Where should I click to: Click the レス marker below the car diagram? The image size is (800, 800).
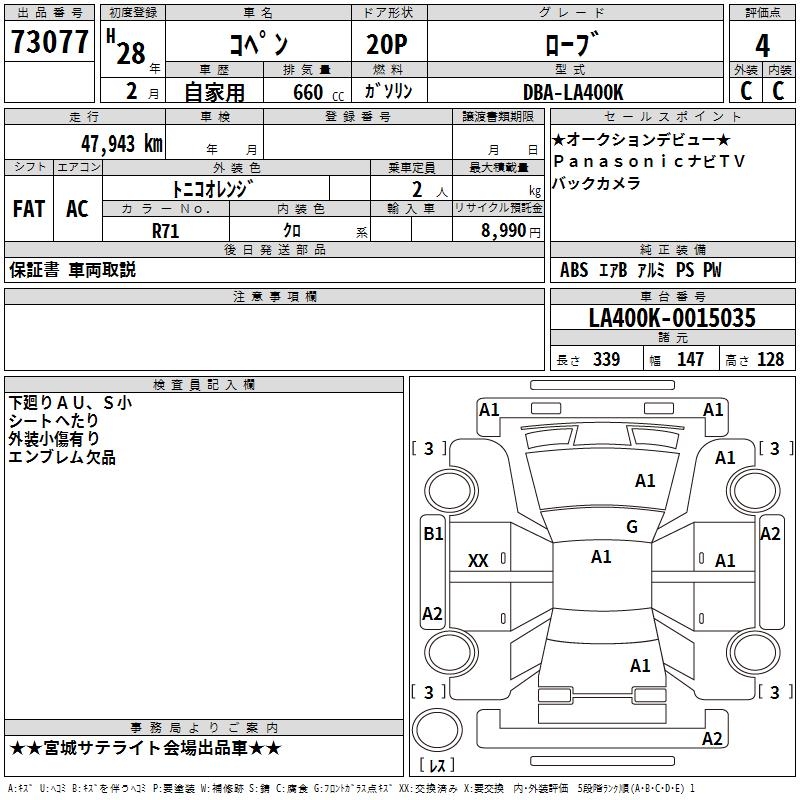pyautogui.click(x=436, y=766)
